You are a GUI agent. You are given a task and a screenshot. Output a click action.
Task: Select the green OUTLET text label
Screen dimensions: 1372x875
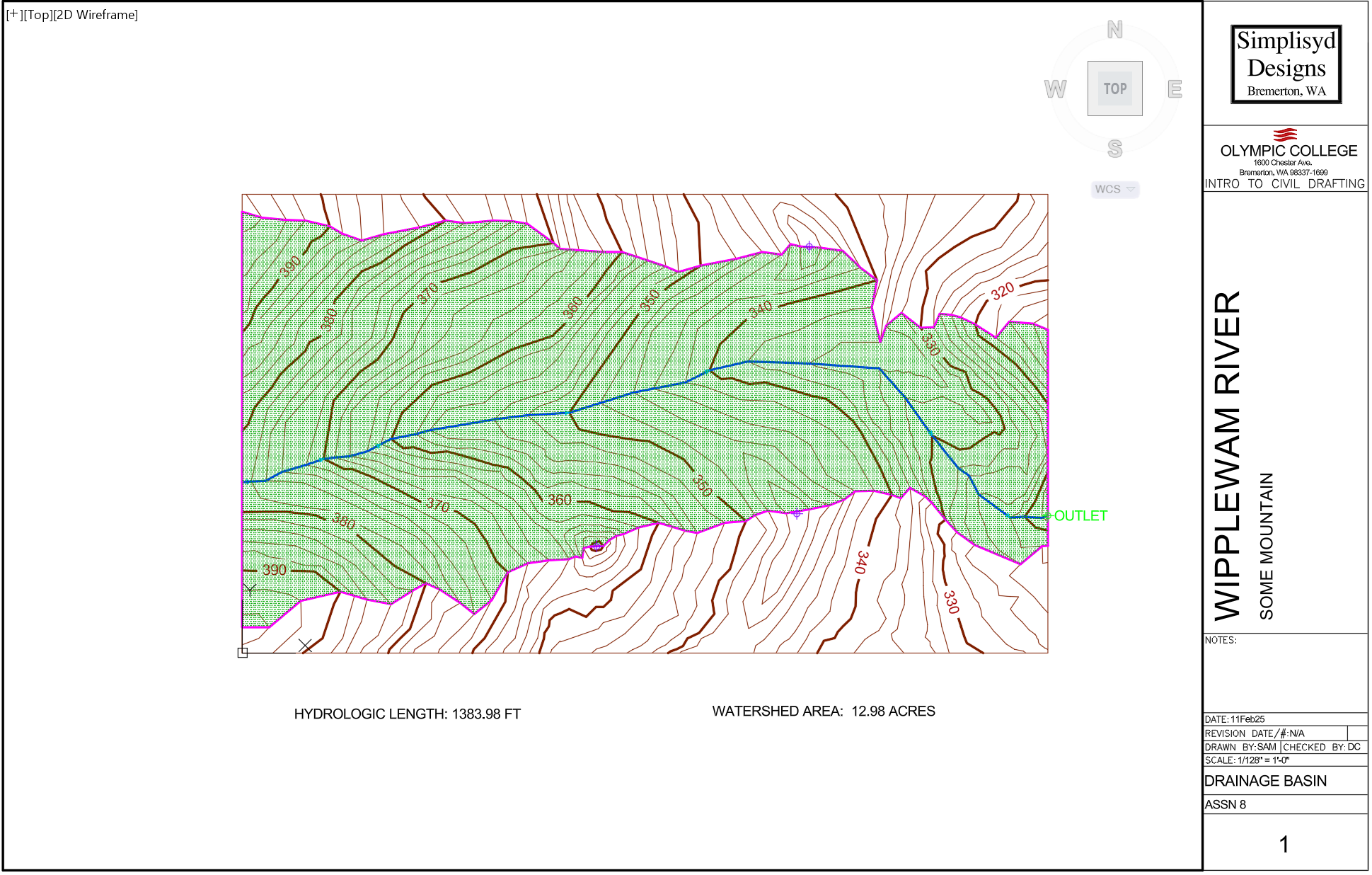1080,516
